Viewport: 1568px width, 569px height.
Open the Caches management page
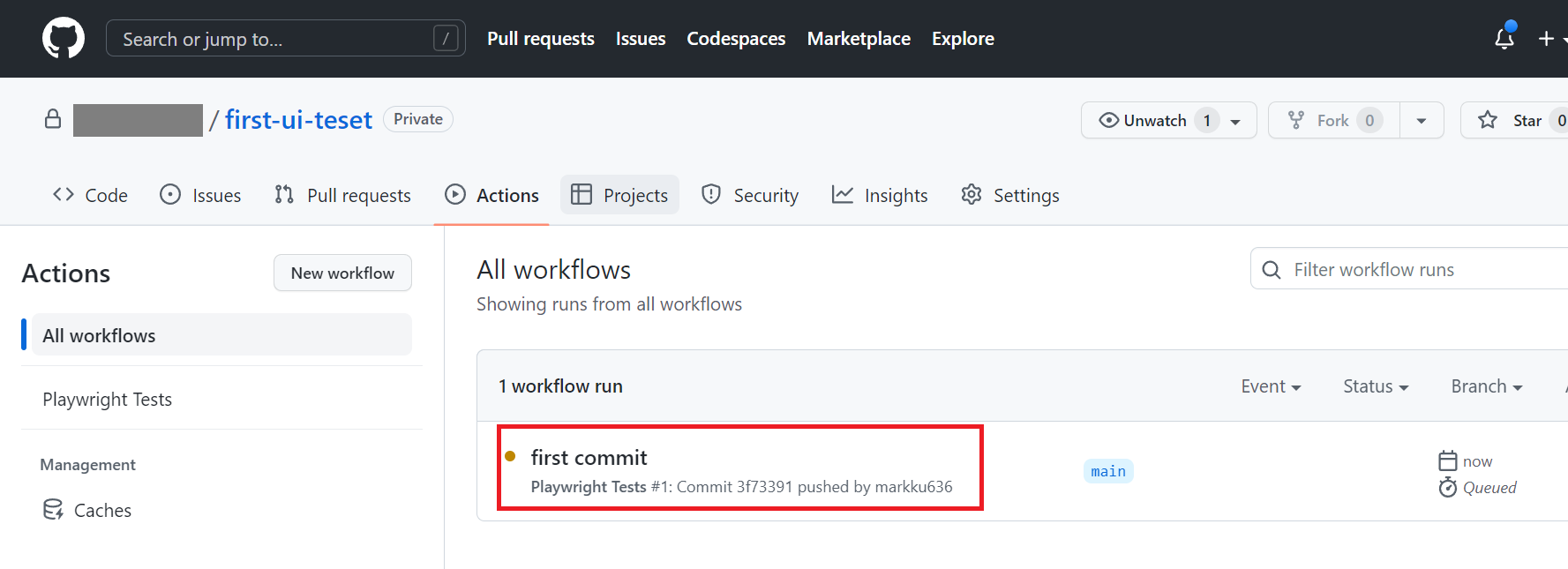tap(102, 510)
